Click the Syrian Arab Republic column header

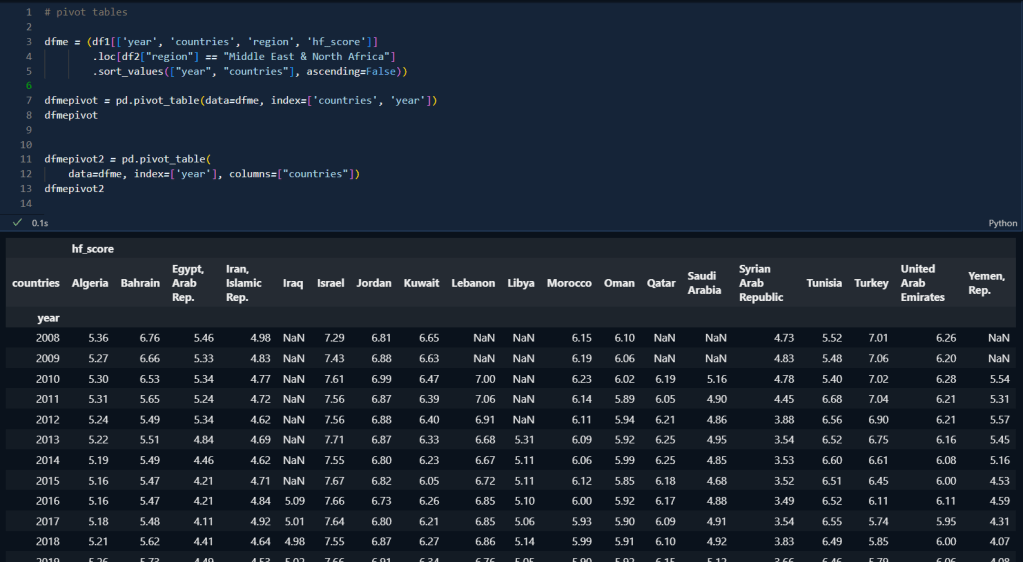[761, 283]
